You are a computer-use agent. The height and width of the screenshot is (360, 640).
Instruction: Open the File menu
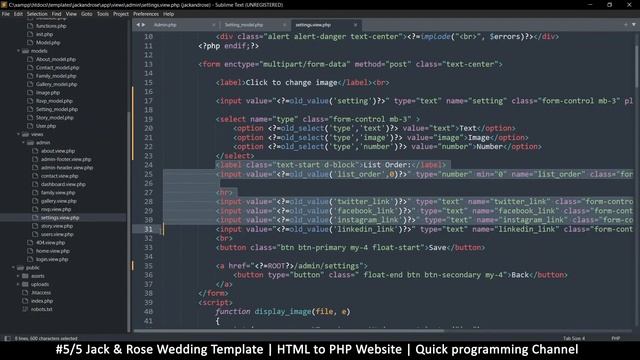[6, 14]
